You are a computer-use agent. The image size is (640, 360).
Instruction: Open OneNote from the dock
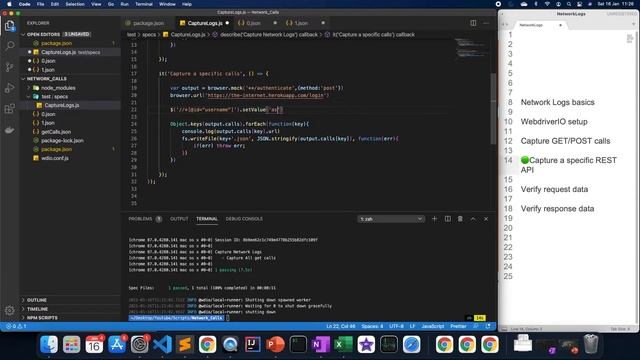(x=320, y=344)
